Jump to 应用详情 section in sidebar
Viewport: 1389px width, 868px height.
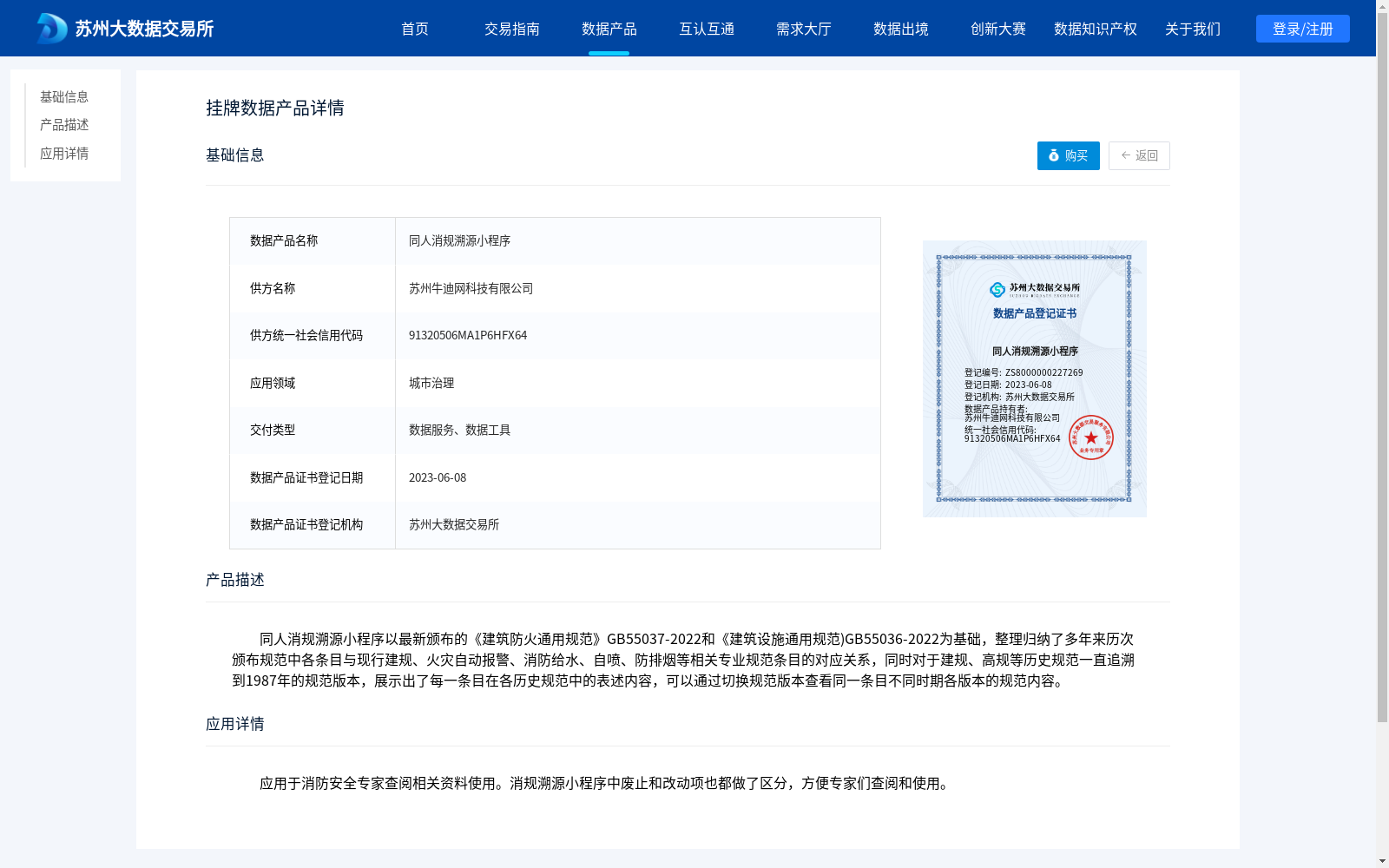pos(64,154)
